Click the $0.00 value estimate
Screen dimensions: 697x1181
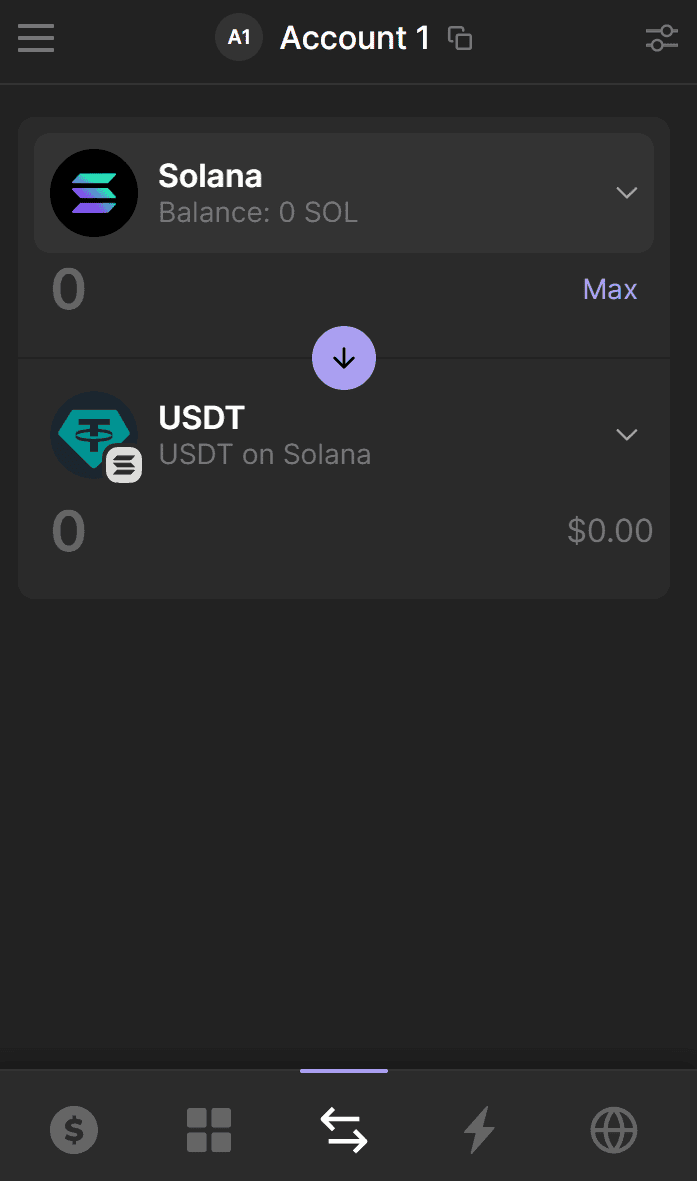[x=610, y=531]
